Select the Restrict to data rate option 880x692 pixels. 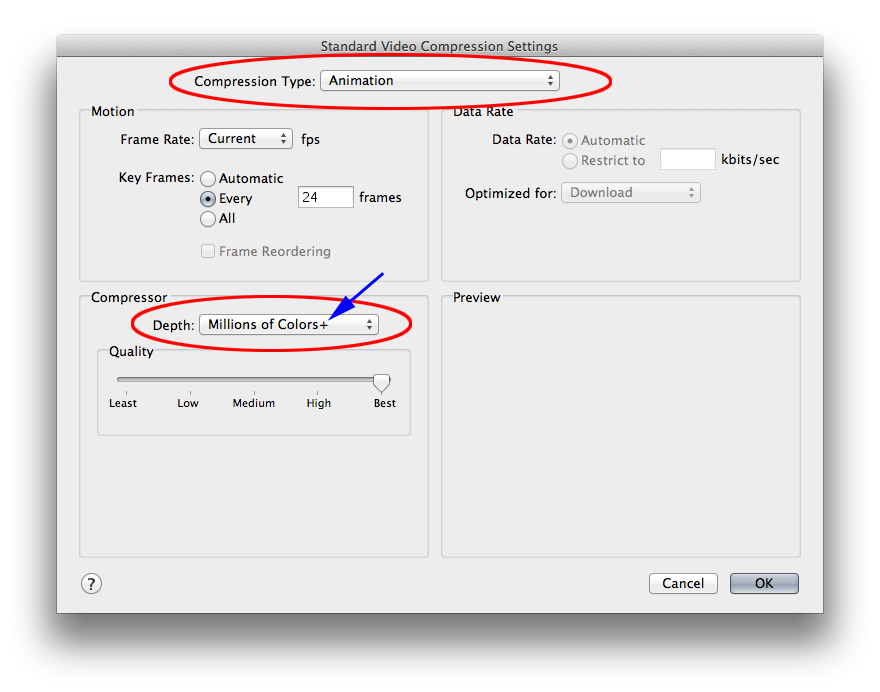point(570,161)
